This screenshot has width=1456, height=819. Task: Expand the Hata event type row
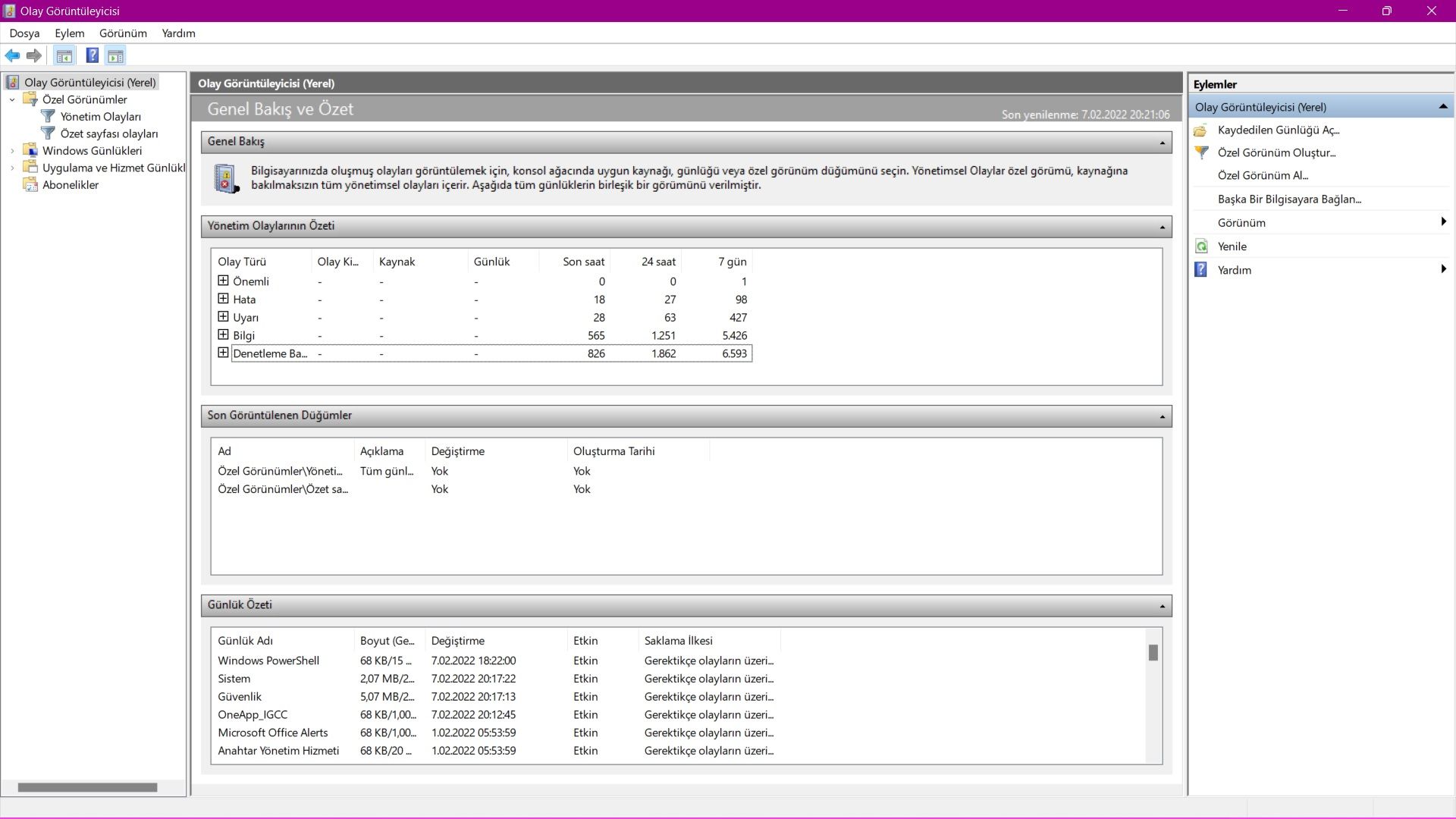click(223, 299)
